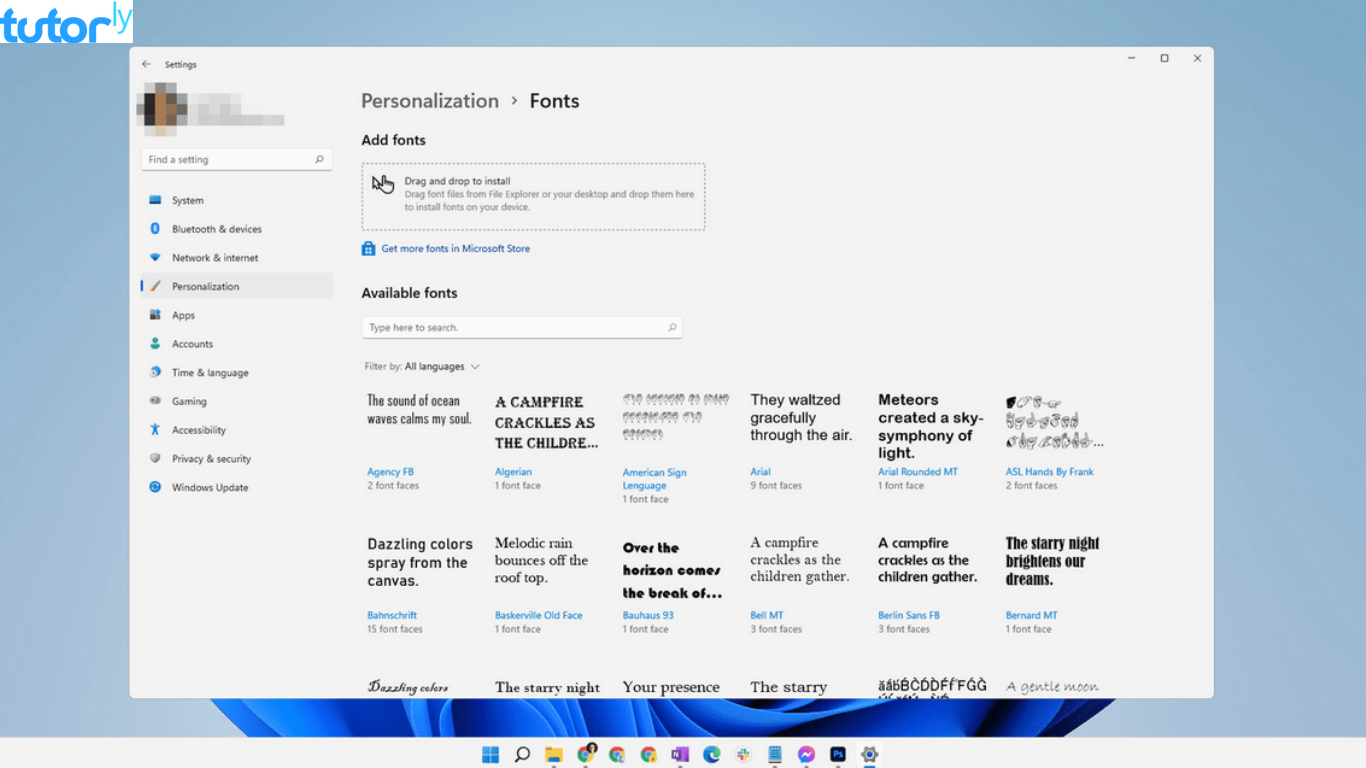Click the magnifier in Find a setting box
The image size is (1366, 768).
click(319, 159)
